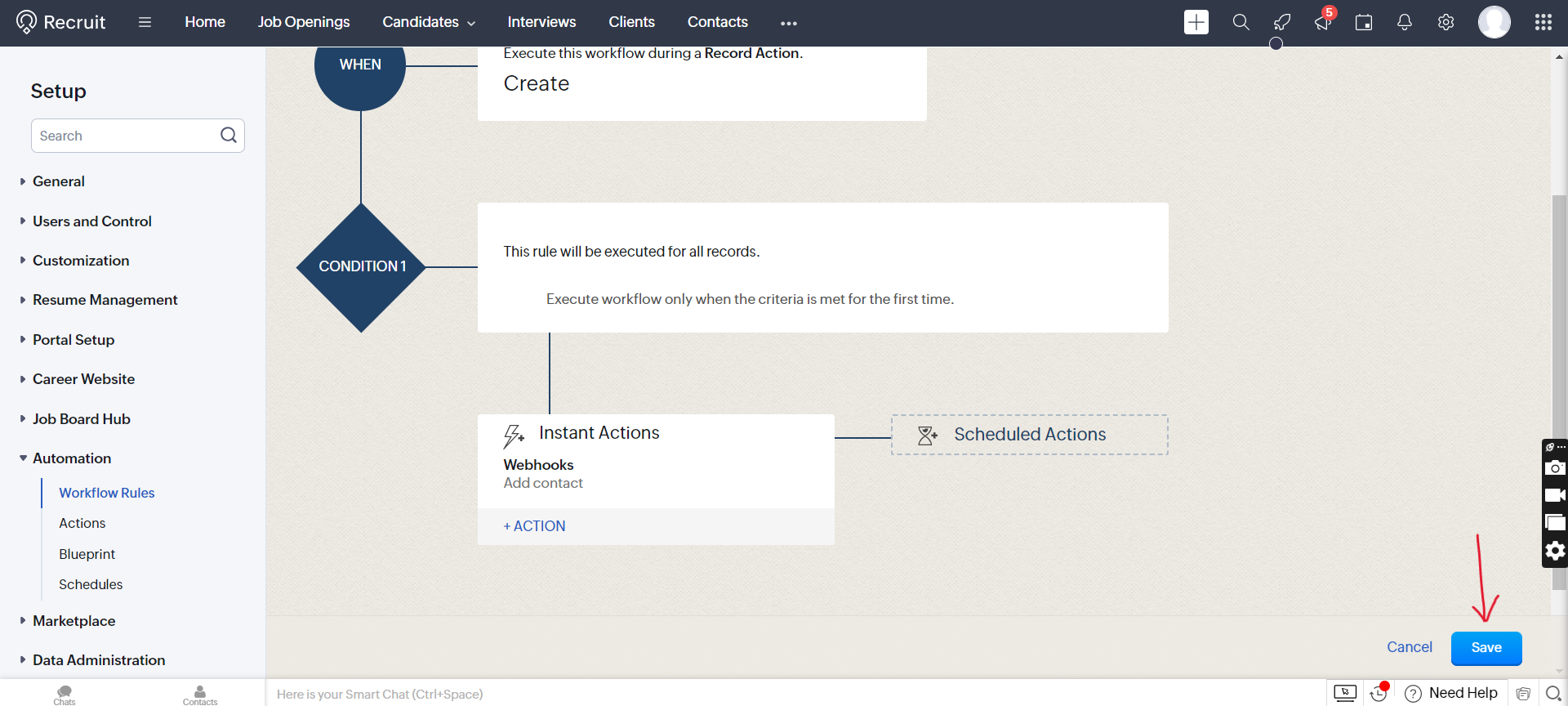Click the rocket icon in top bar
Viewport: 1568px width, 706px height.
(1282, 22)
